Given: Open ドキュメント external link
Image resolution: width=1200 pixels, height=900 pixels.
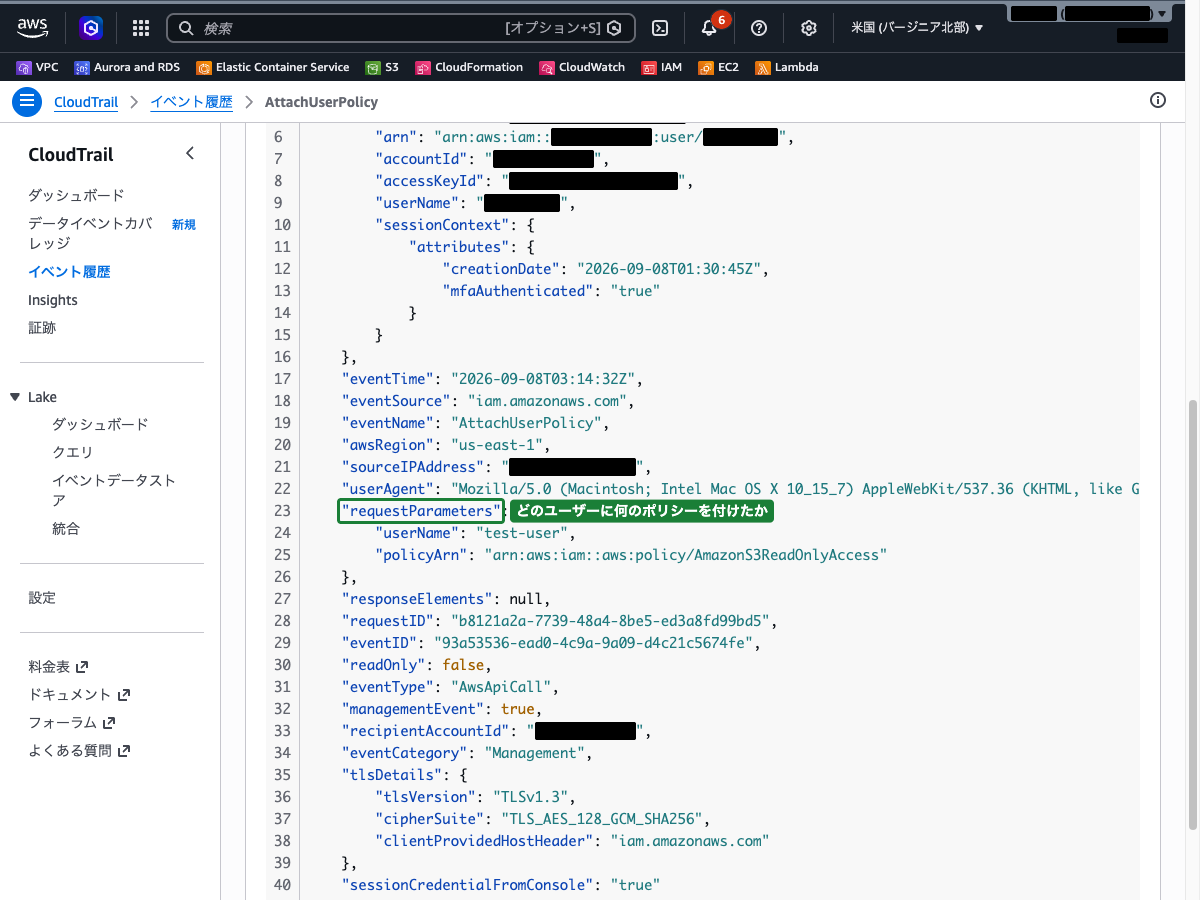Looking at the screenshot, I should pos(79,694).
